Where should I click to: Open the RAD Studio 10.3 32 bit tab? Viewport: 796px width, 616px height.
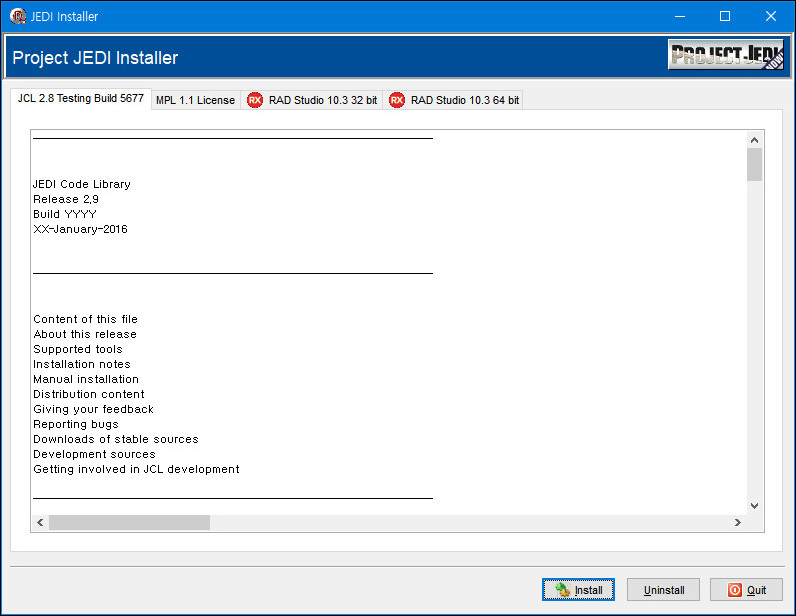click(312, 100)
